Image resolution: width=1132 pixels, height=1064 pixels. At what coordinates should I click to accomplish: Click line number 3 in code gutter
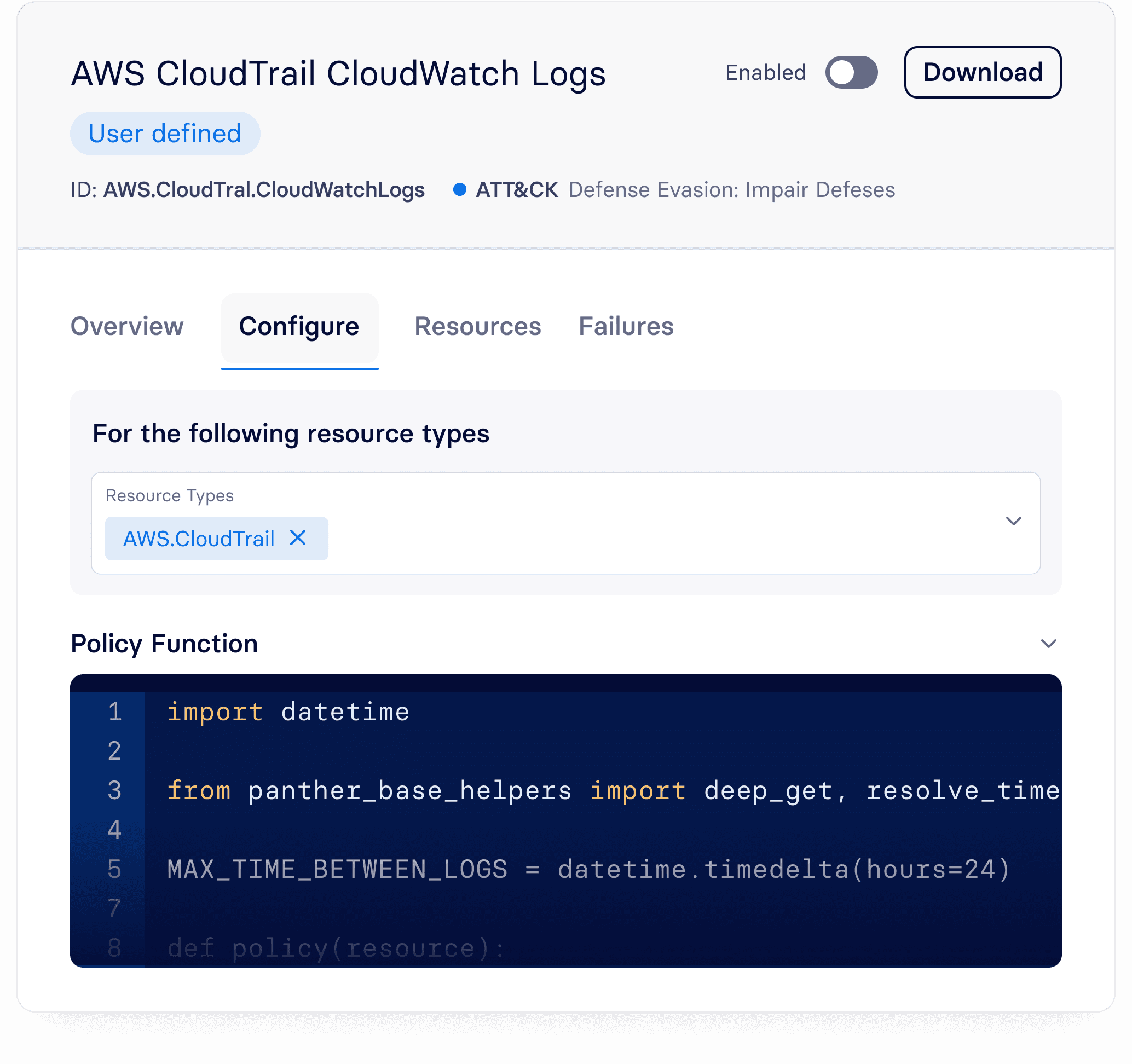(114, 791)
